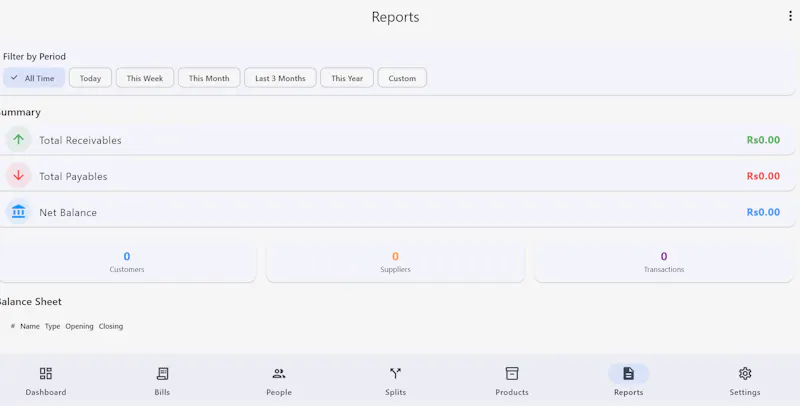This screenshot has width=800, height=407.
Task: Open the three-dot overflow menu
Action: tap(790, 16)
